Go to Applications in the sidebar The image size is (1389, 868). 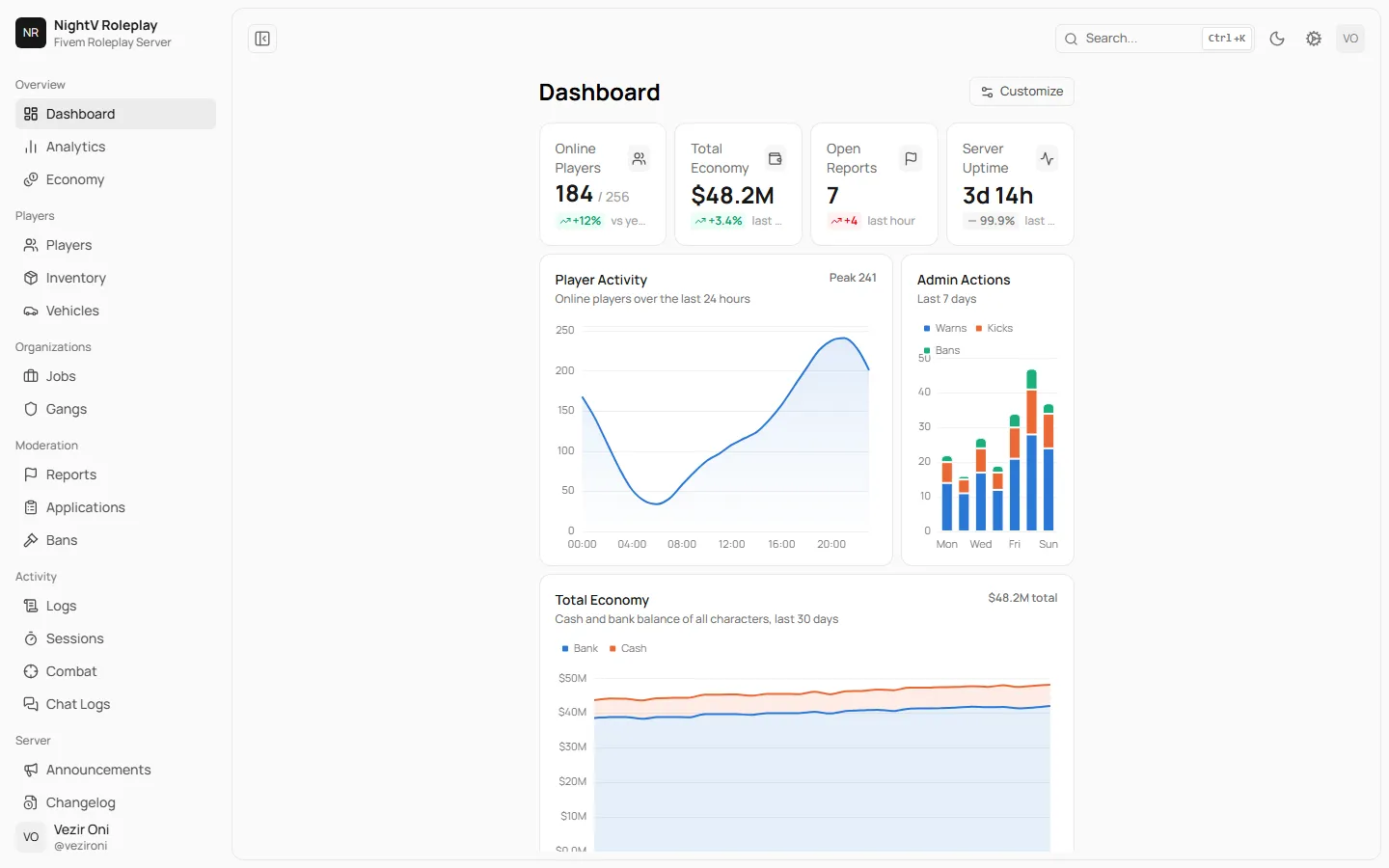[116, 507]
